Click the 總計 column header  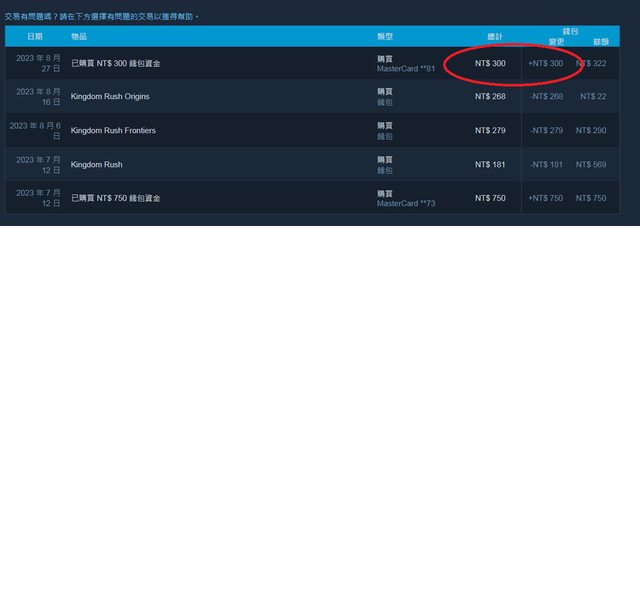point(494,36)
